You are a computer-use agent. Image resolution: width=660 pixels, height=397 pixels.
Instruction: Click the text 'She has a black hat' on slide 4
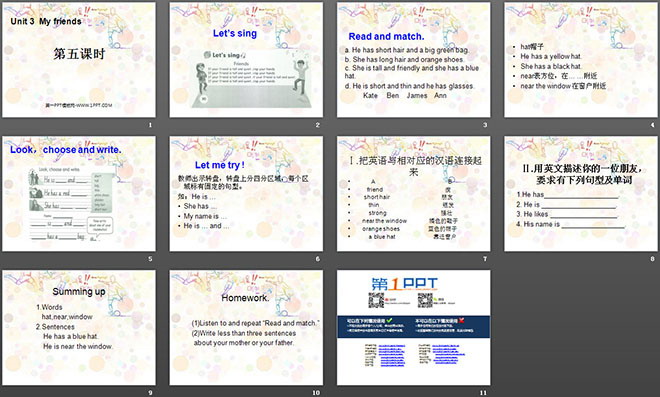click(x=551, y=66)
